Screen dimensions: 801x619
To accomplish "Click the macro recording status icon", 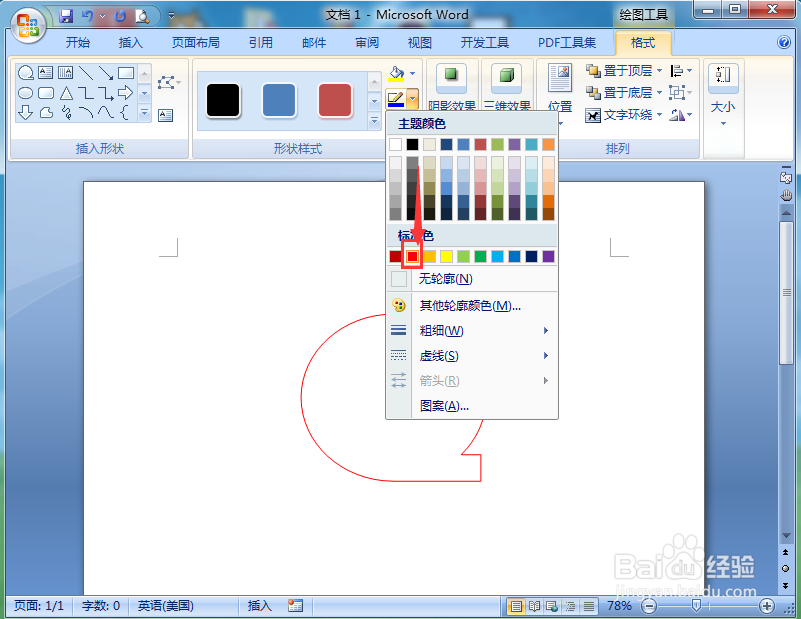I will click(295, 606).
